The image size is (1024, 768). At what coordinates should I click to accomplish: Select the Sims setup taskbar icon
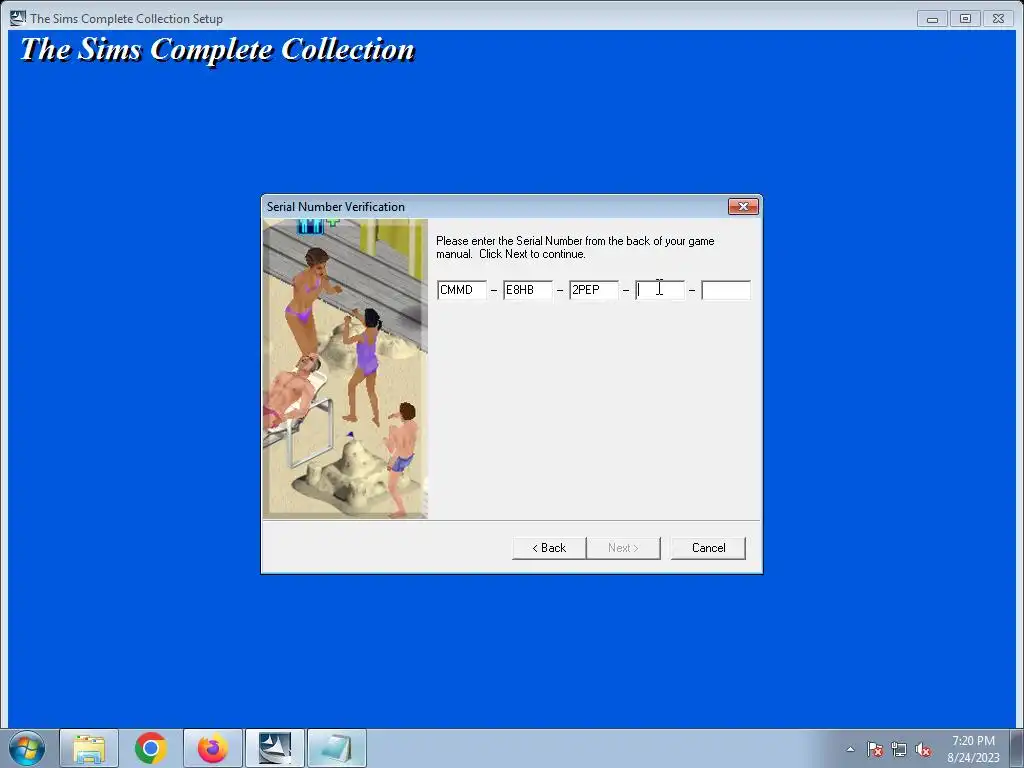point(275,748)
